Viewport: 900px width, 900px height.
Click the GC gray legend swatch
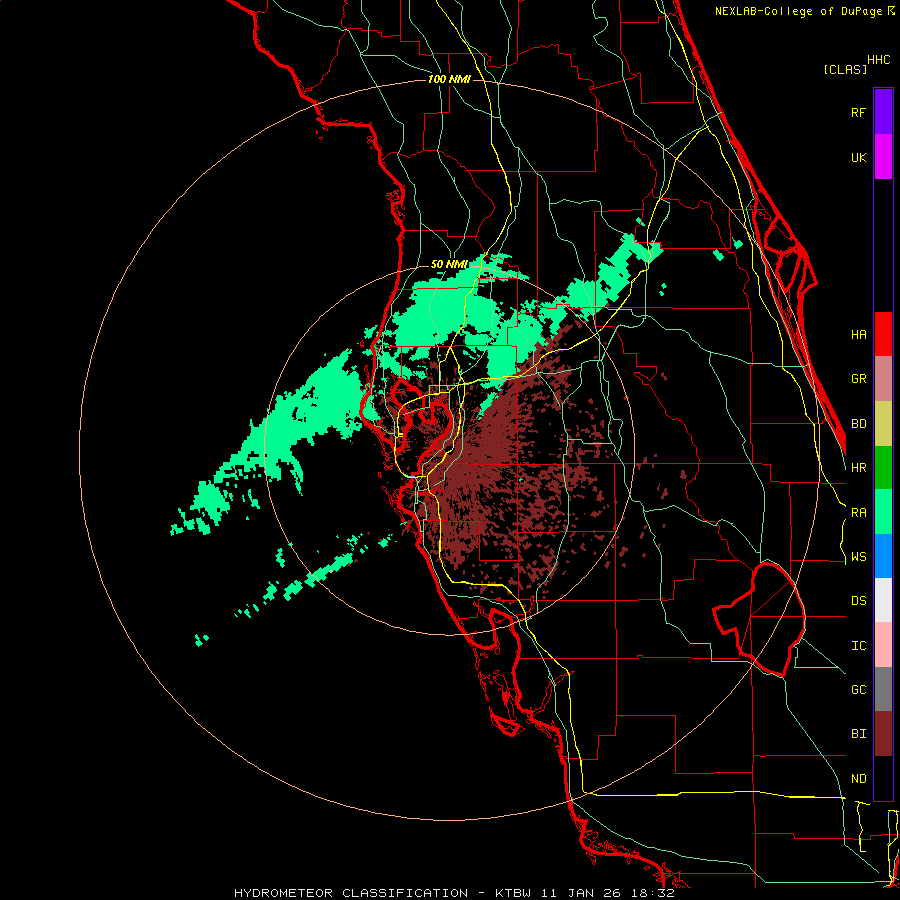(883, 689)
